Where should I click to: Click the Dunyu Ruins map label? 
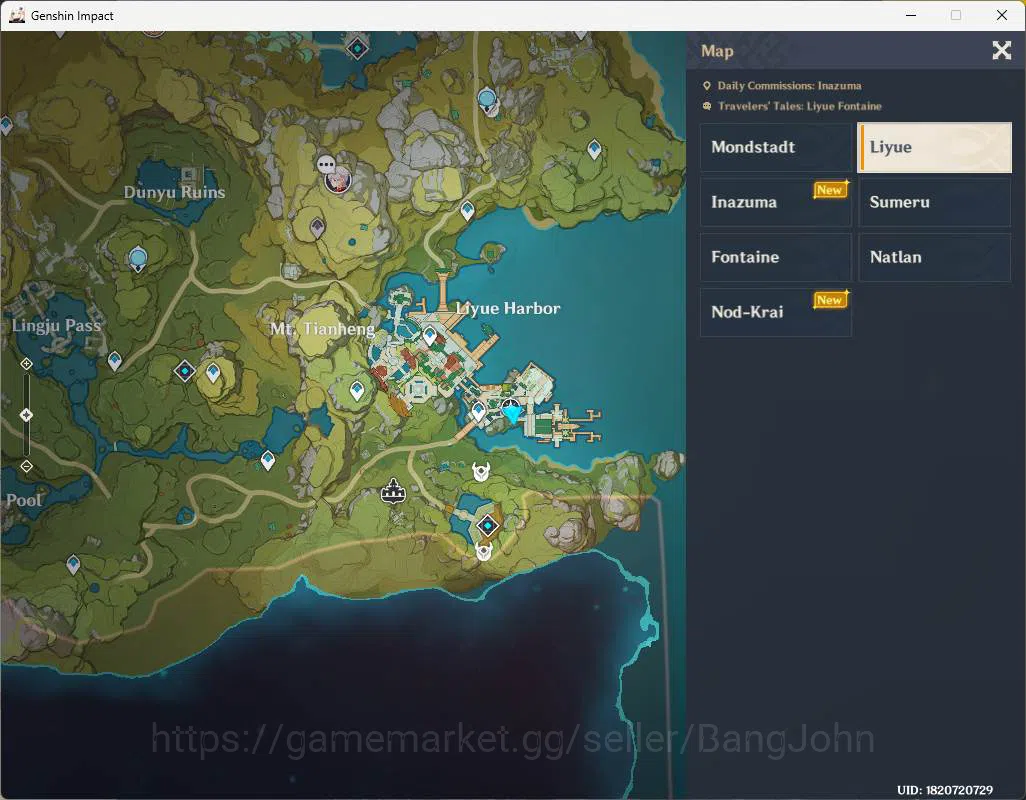[175, 192]
